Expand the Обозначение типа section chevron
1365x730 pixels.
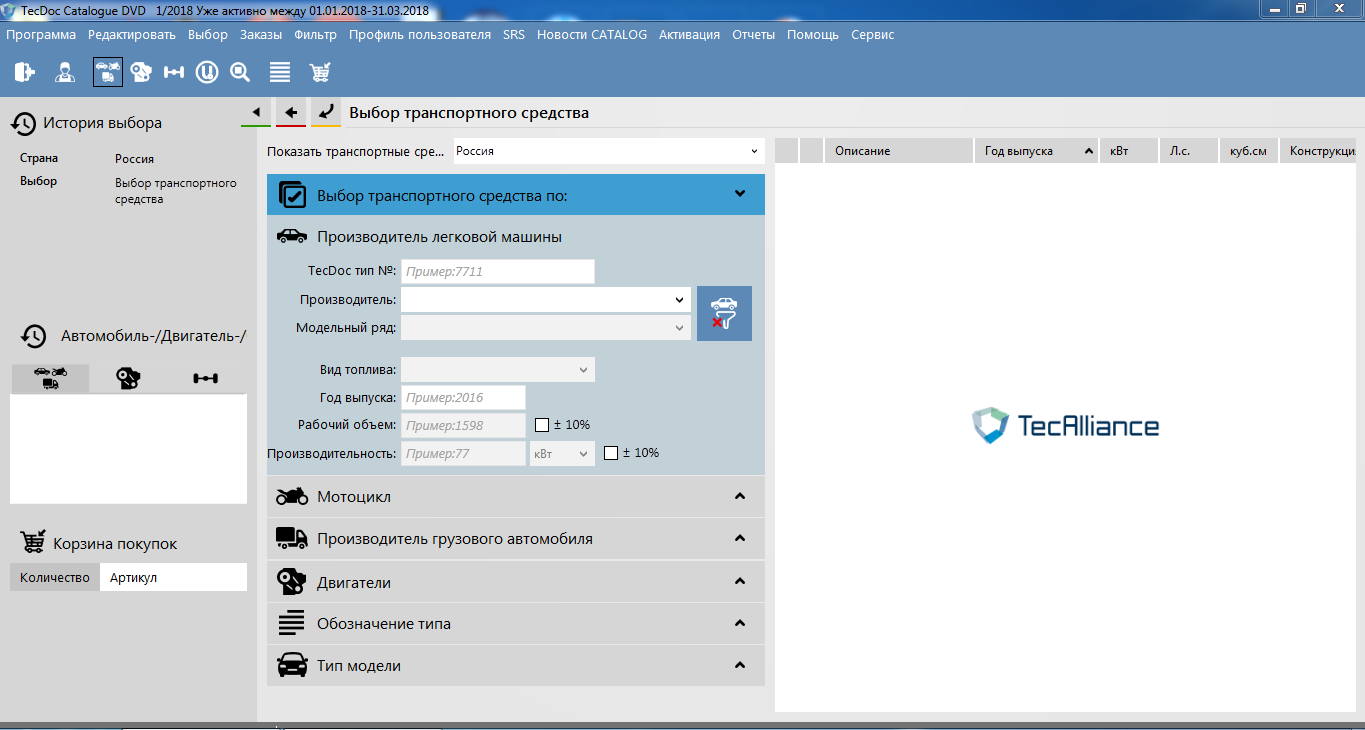click(740, 623)
